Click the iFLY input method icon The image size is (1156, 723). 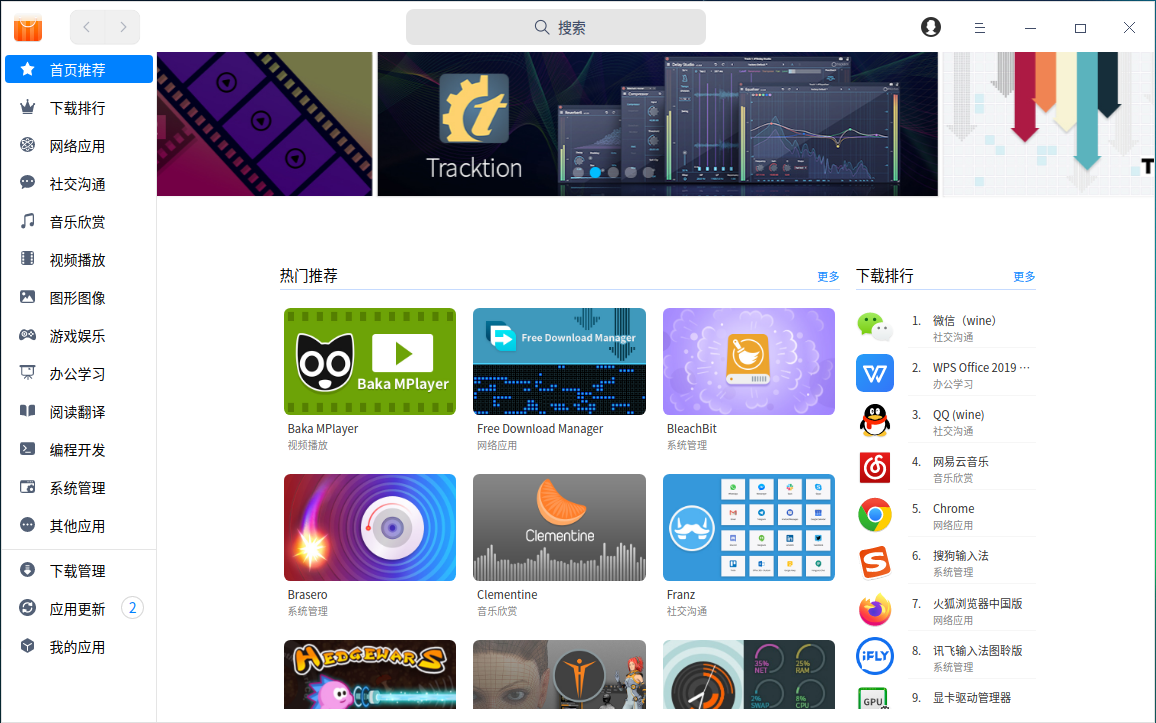[x=875, y=656]
